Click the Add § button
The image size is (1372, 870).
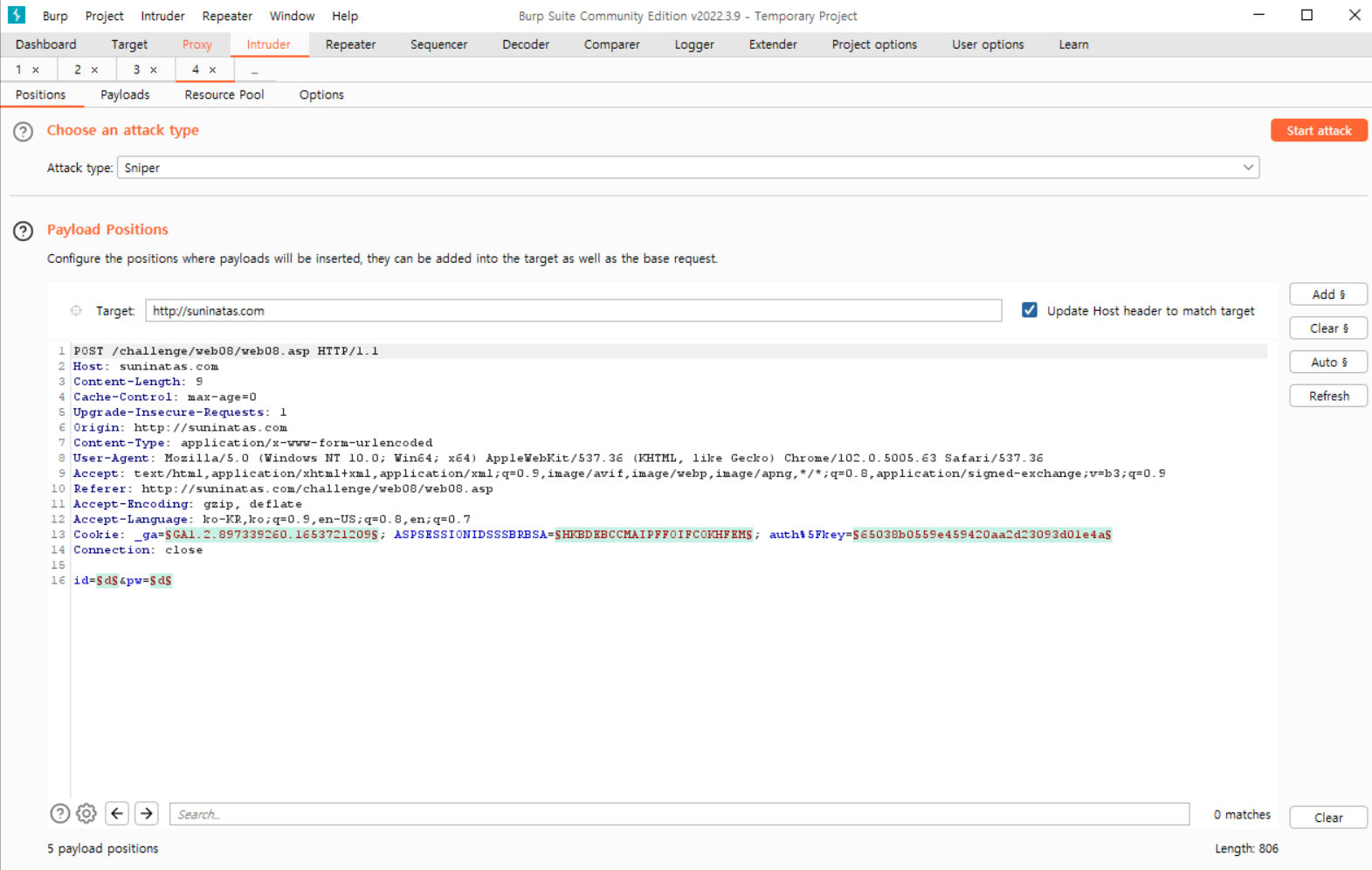1328,294
